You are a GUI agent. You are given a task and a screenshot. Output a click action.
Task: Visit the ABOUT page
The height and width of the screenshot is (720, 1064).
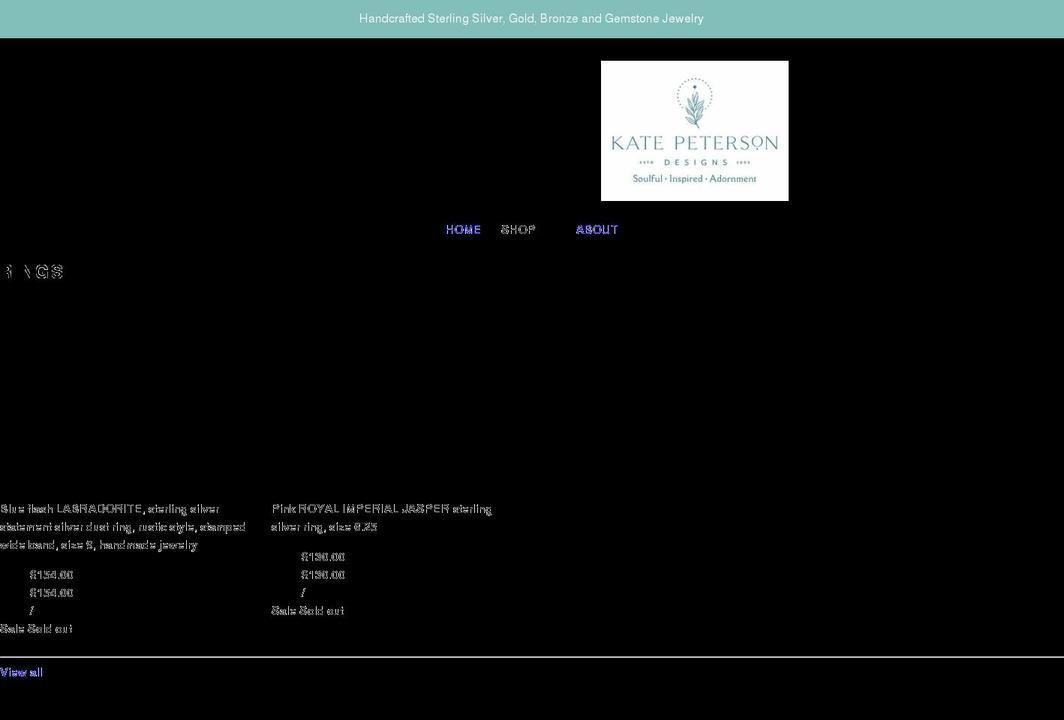click(596, 228)
